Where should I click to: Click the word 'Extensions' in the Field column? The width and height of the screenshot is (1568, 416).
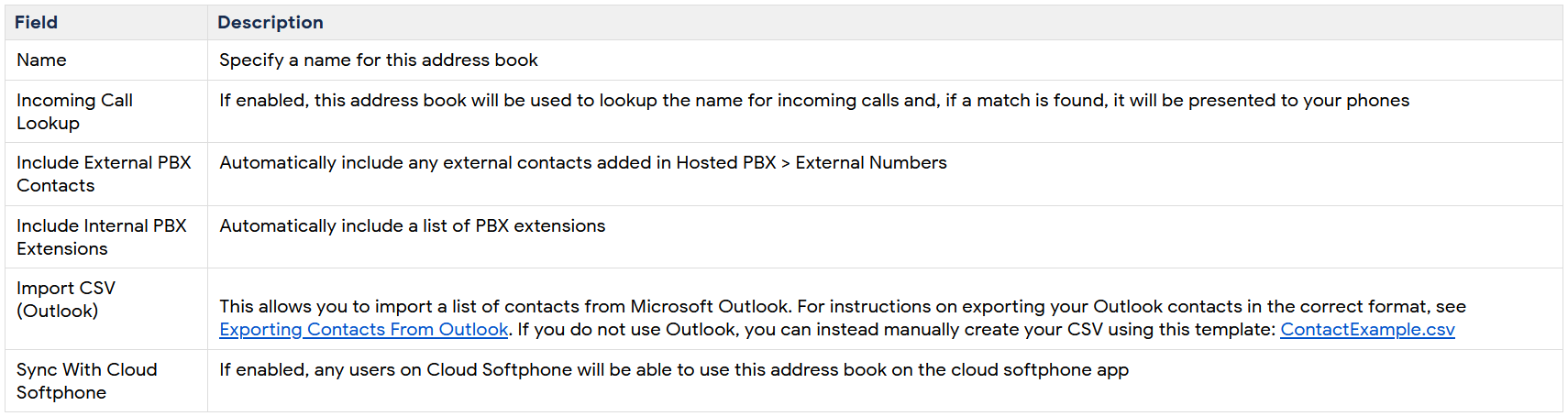[61, 249]
